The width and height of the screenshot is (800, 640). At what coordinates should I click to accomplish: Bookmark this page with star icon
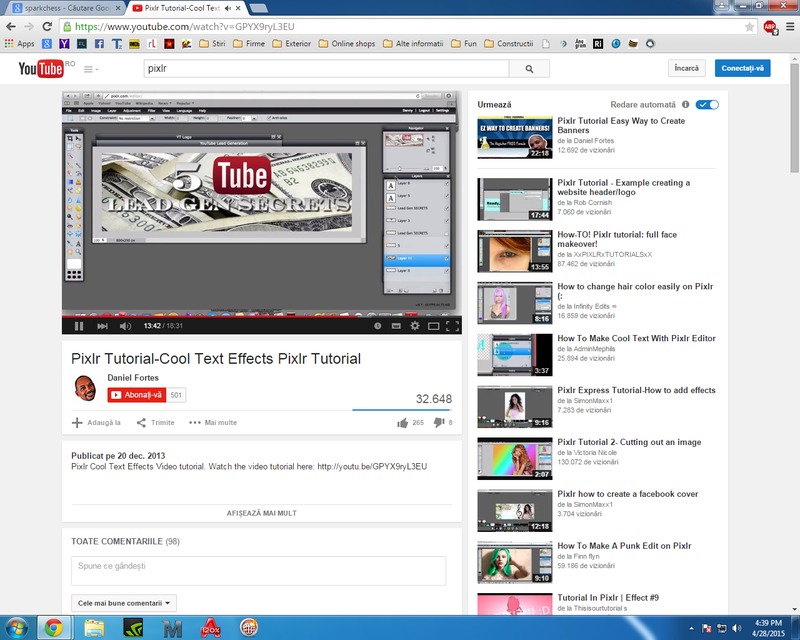click(x=749, y=27)
